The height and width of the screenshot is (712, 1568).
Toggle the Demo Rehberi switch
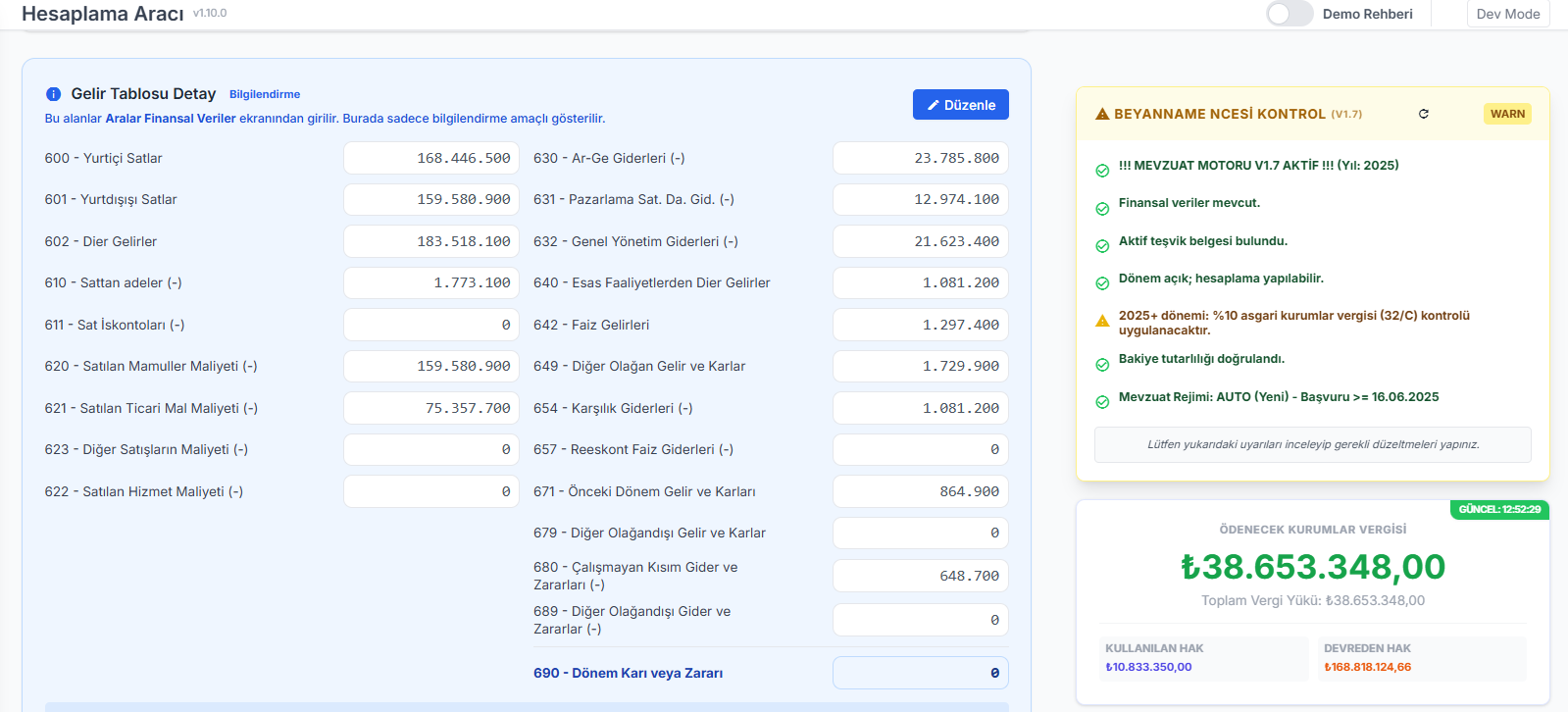(x=1289, y=14)
